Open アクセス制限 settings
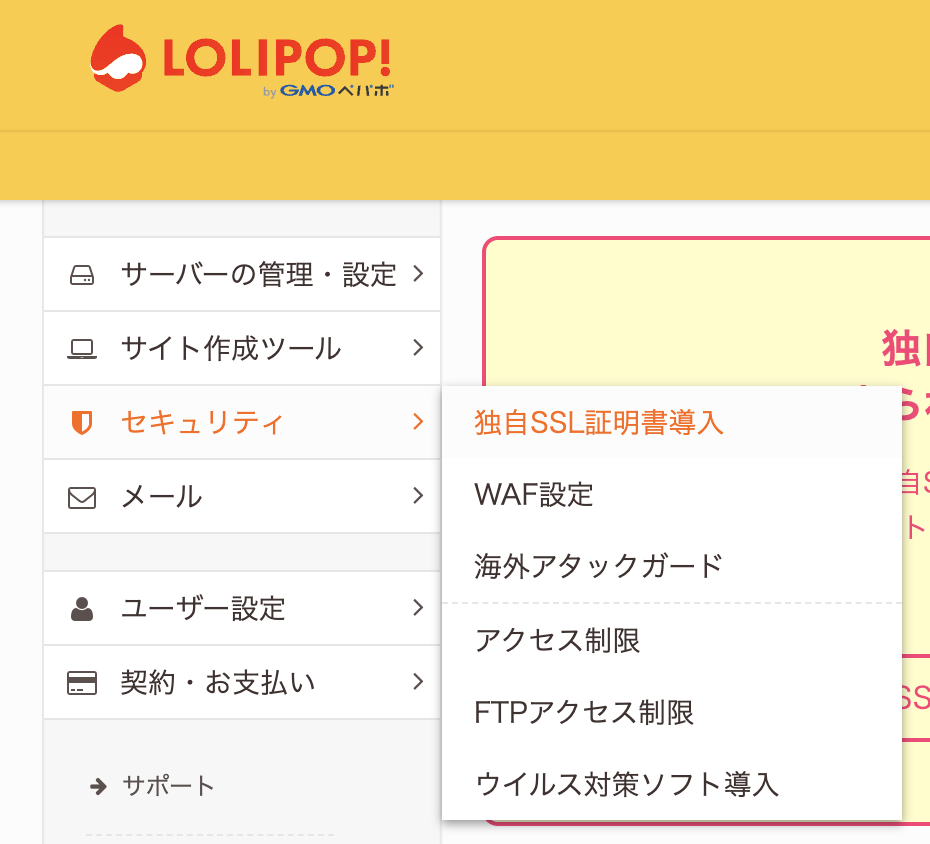 click(x=558, y=640)
